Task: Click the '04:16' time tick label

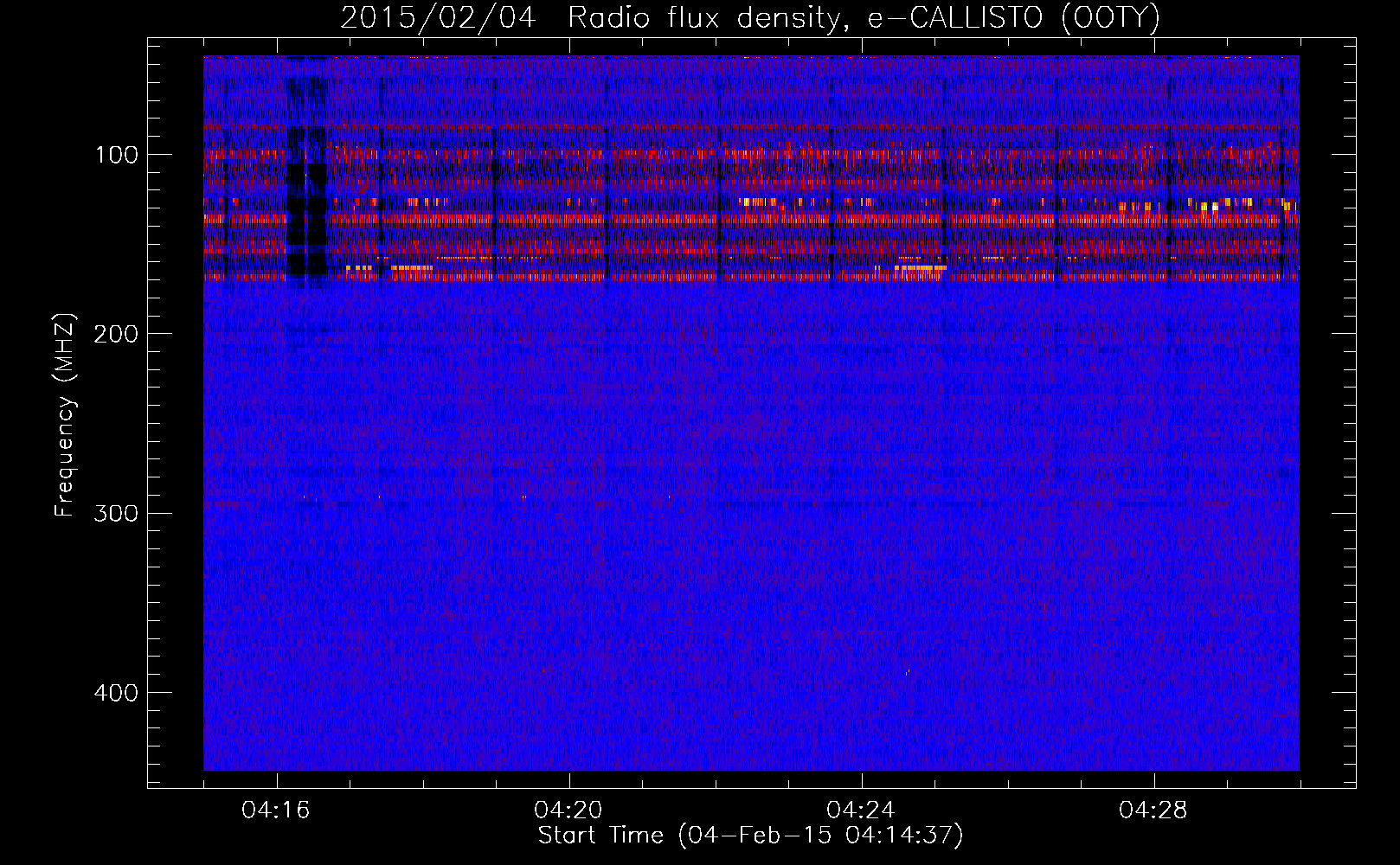Action: click(x=276, y=811)
